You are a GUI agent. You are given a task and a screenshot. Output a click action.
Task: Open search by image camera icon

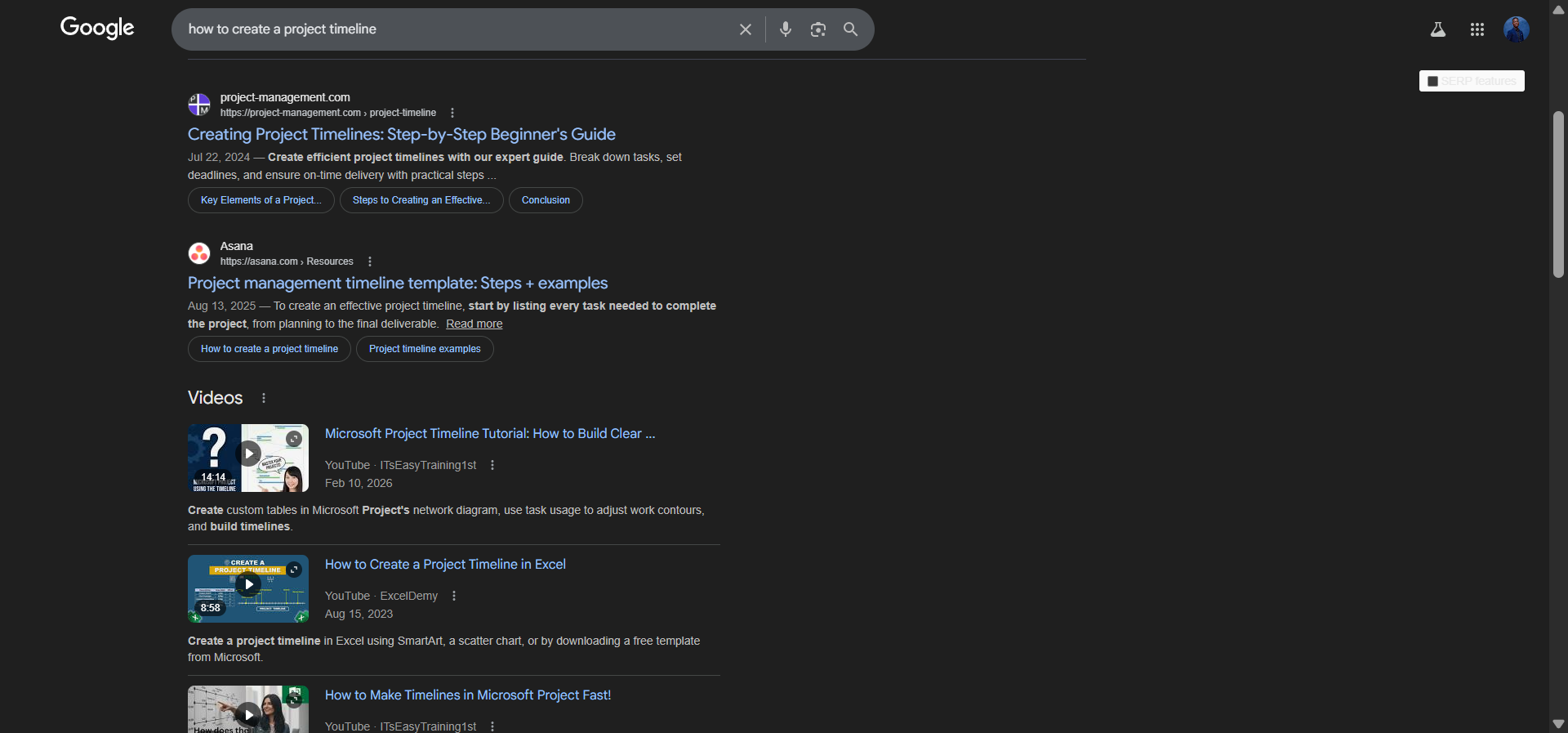coord(818,29)
